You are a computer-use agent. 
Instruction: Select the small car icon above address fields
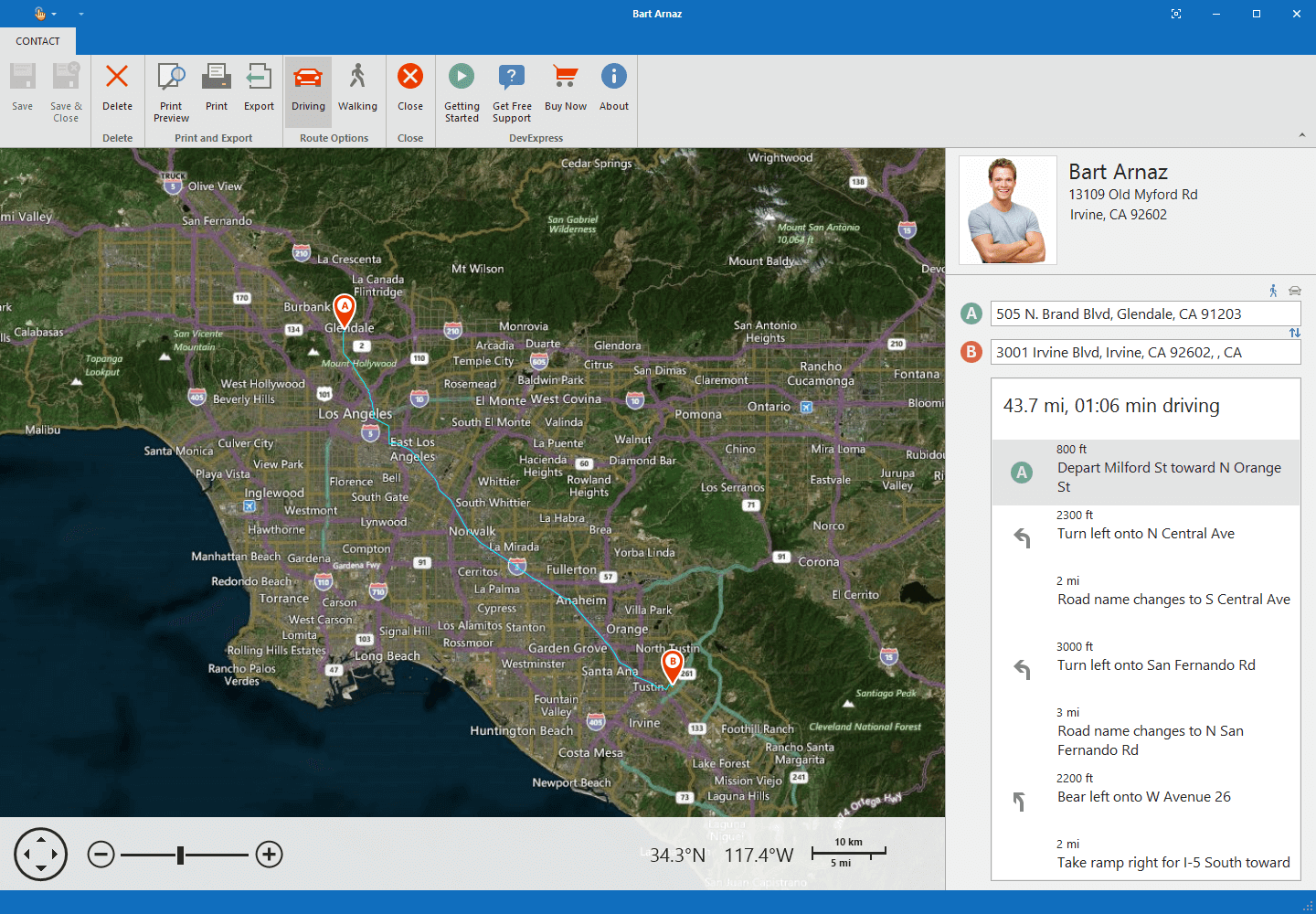pos(1294,291)
